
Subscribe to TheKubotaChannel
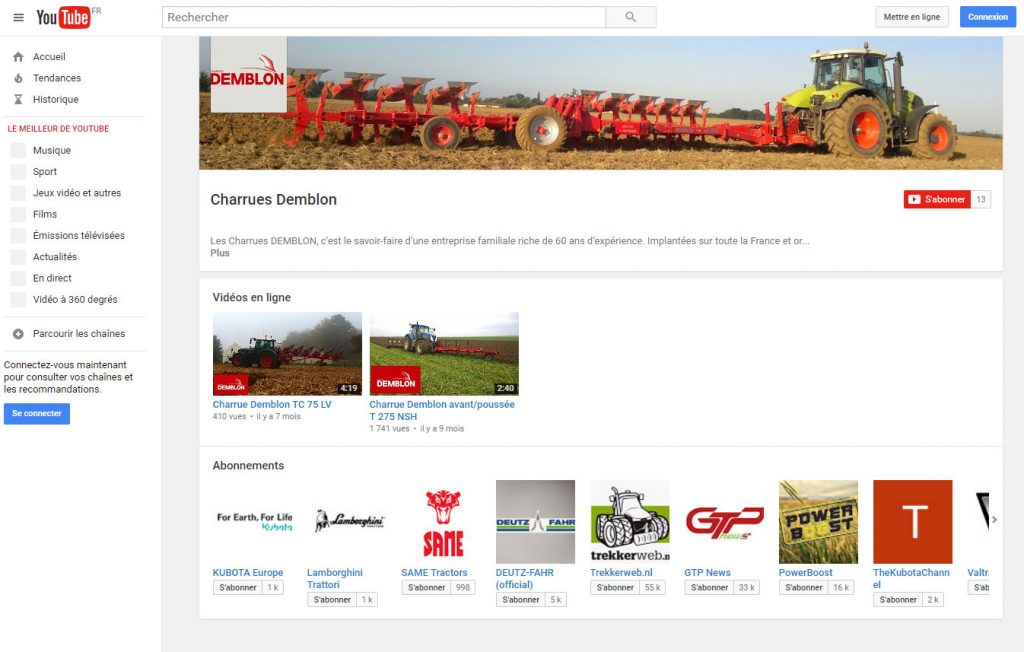coord(898,600)
